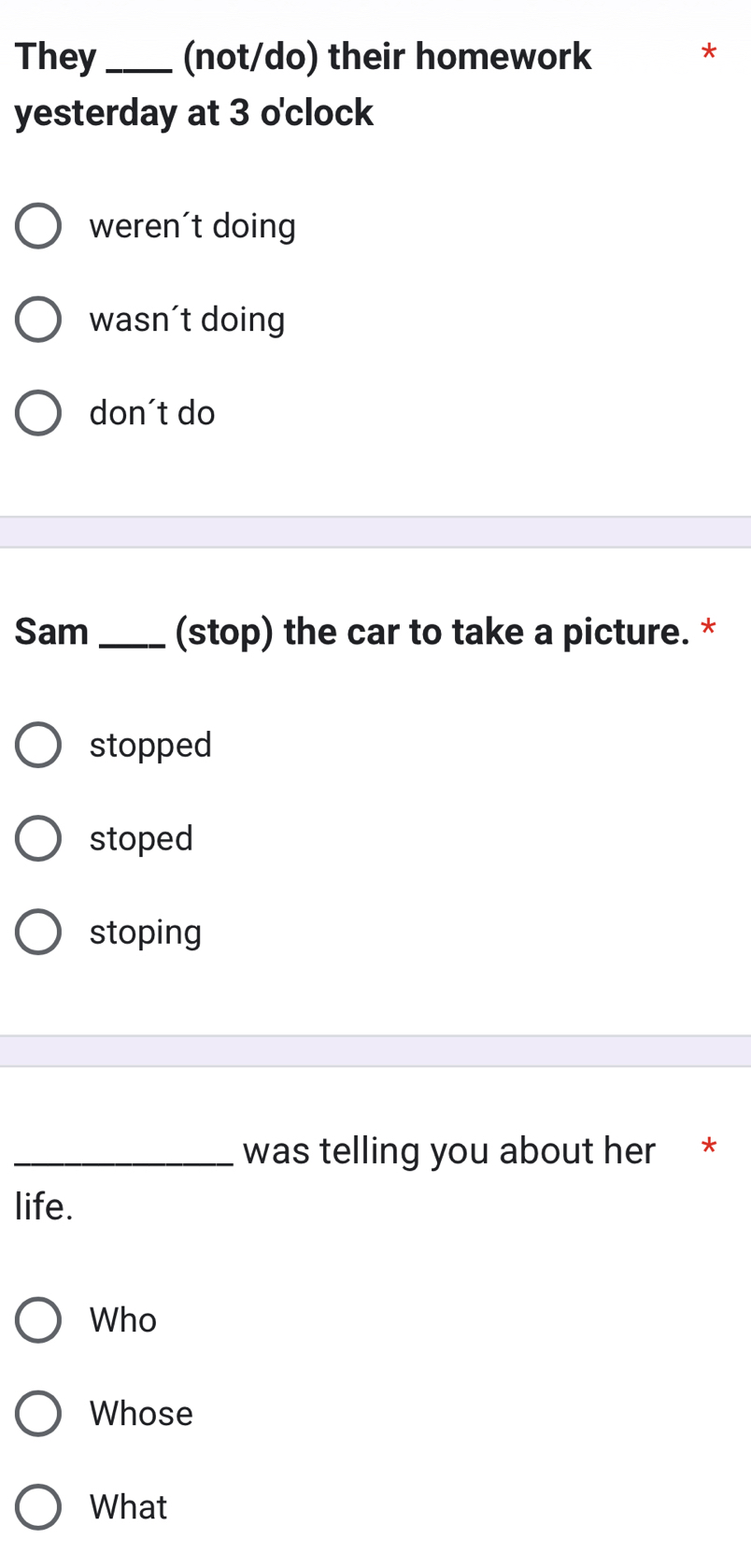
Task: Click the "don't do" option label text
Action: pyautogui.click(x=150, y=412)
